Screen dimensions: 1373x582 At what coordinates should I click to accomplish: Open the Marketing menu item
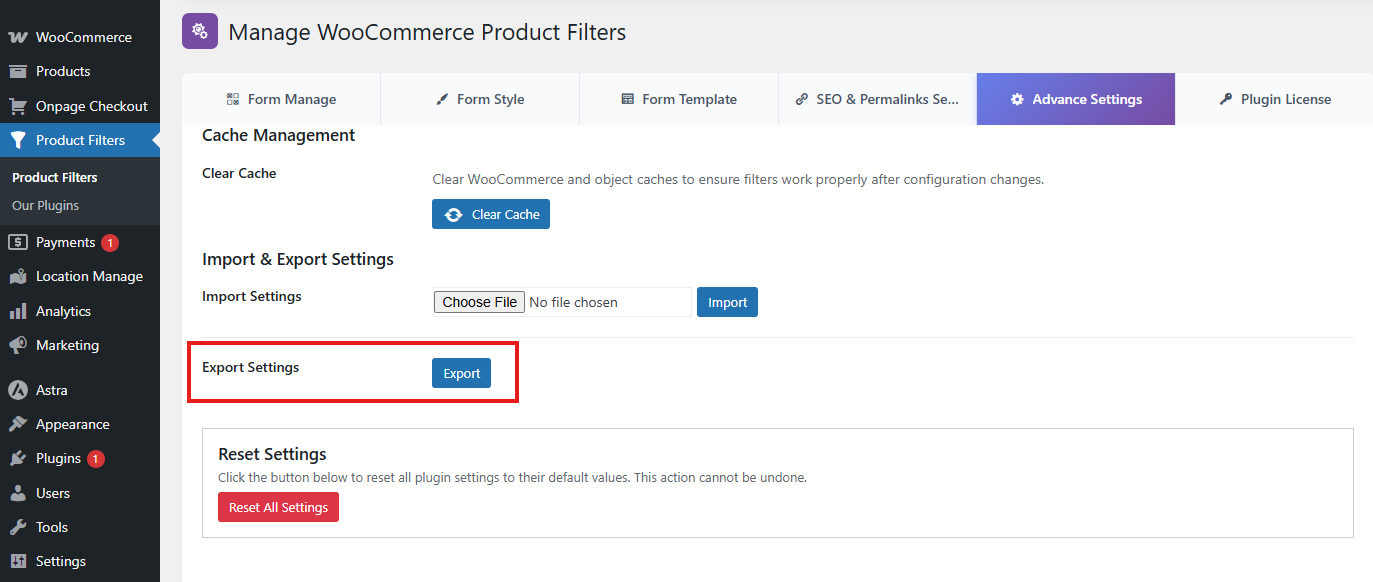point(80,345)
